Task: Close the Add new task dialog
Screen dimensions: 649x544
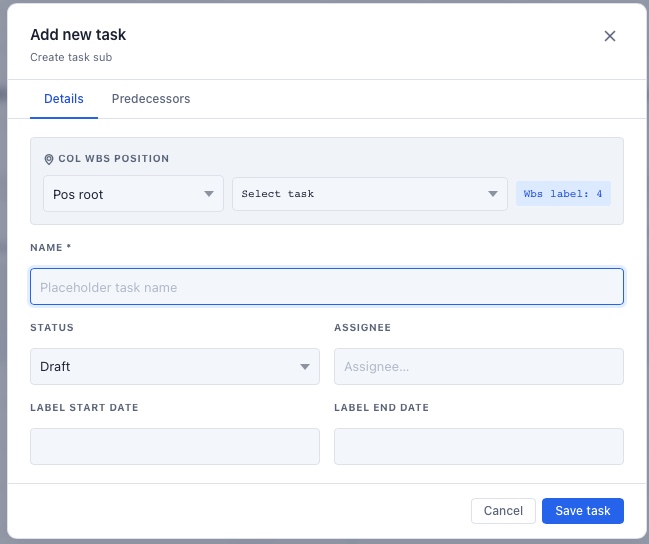Action: [610, 36]
